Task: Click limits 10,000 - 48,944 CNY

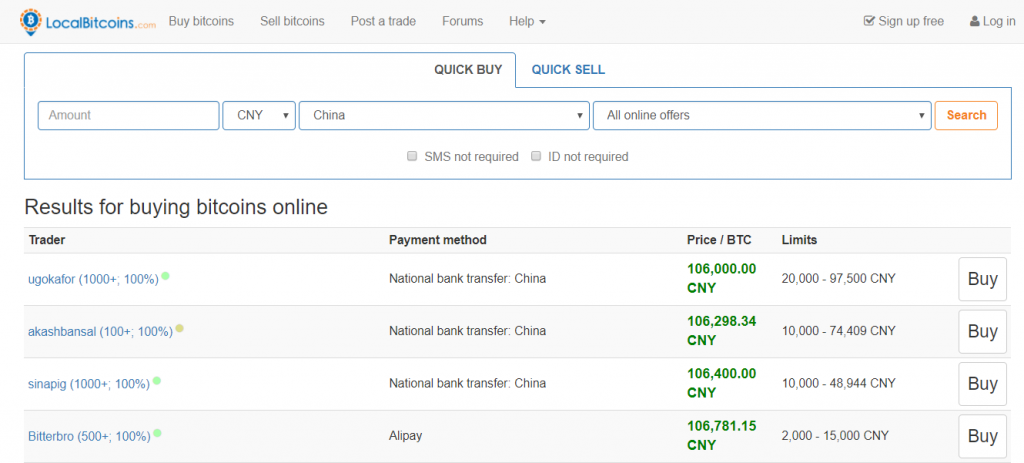Action: click(x=839, y=383)
